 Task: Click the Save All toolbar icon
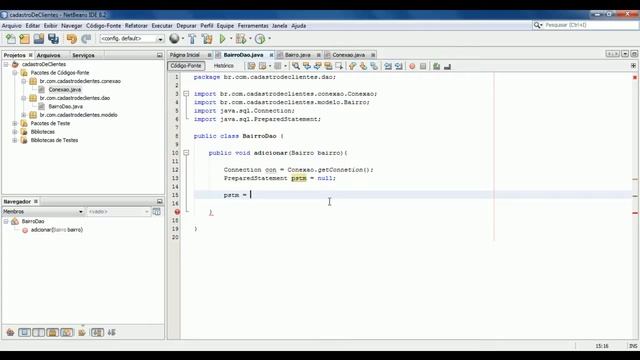pos(53,39)
